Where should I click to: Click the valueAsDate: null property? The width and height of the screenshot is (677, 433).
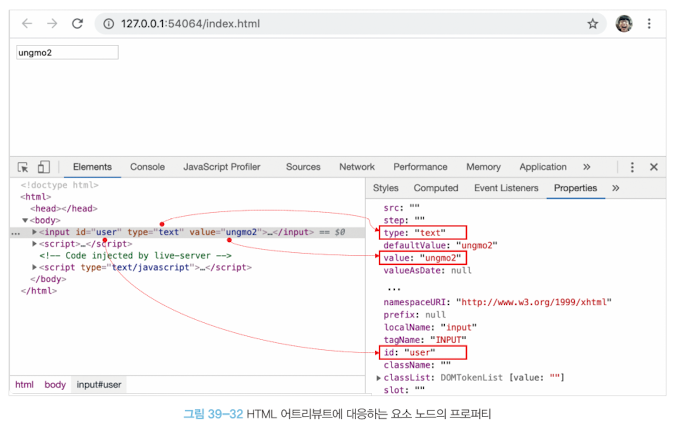[427, 270]
